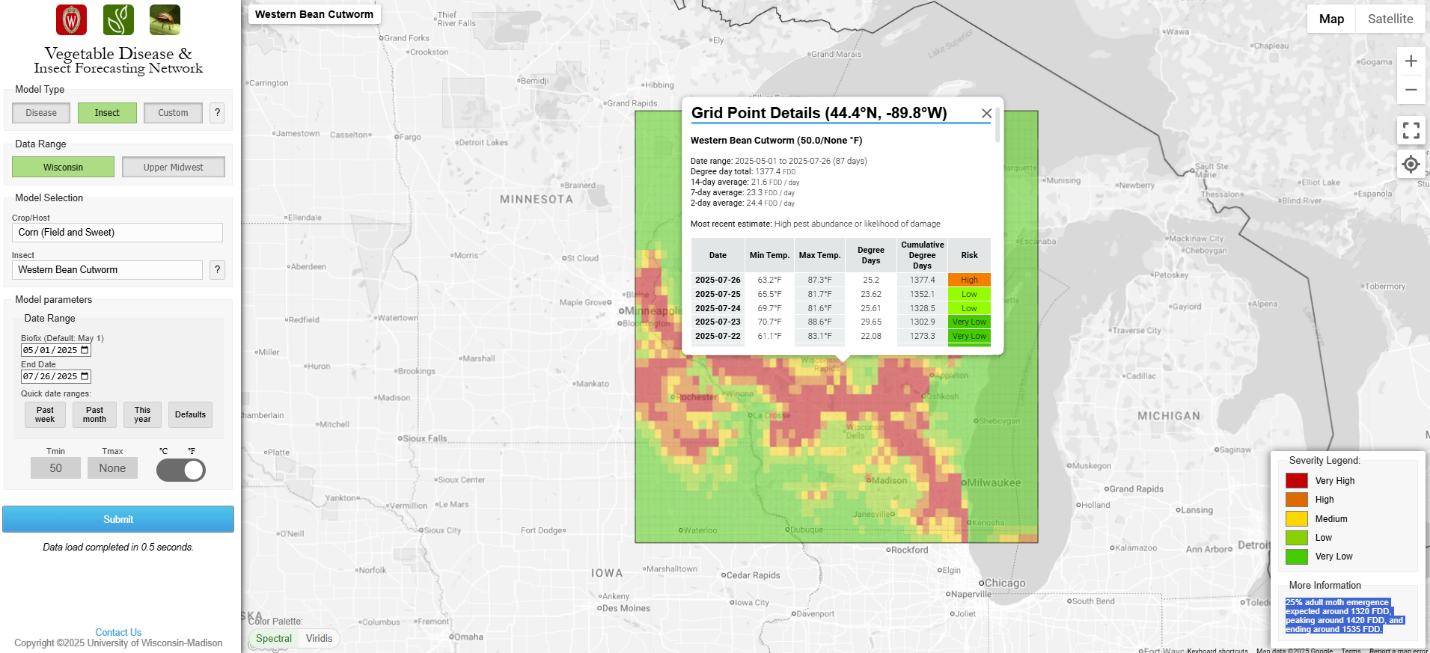Select the Disease model type
Screen dimensions: 1430x653
tap(41, 113)
